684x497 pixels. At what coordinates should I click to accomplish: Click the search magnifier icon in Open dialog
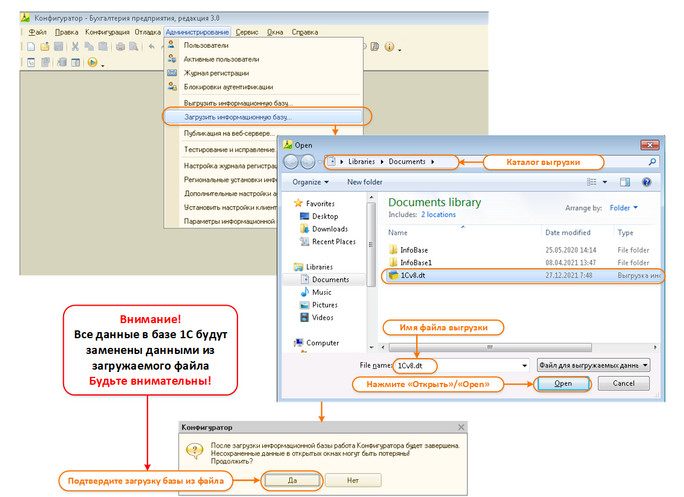(x=653, y=161)
